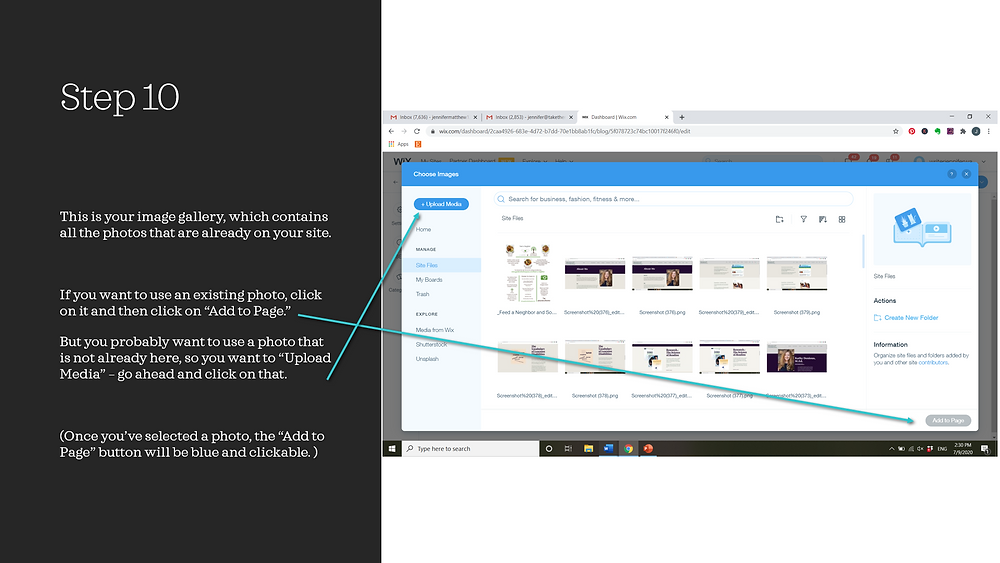Click the Upload Media button

(x=441, y=204)
